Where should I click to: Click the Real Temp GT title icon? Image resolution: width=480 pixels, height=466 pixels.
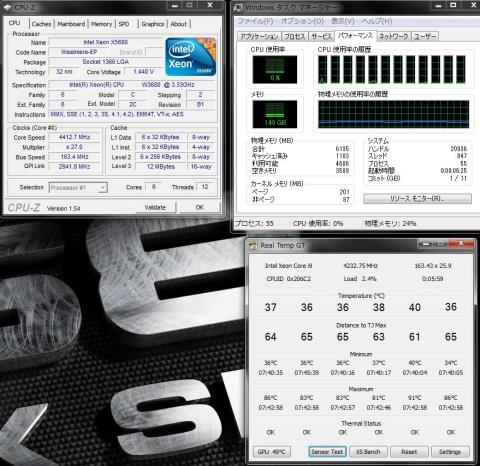tap(253, 245)
